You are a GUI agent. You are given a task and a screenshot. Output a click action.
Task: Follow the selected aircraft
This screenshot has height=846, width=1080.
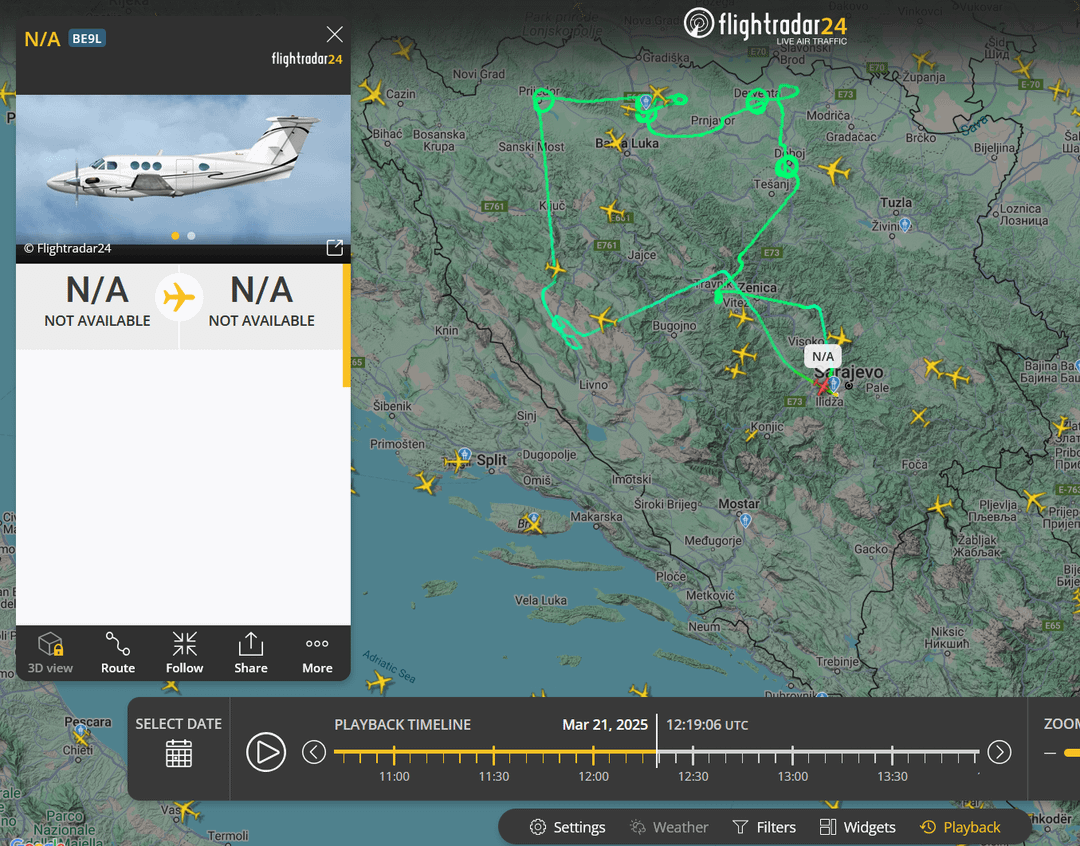click(185, 652)
